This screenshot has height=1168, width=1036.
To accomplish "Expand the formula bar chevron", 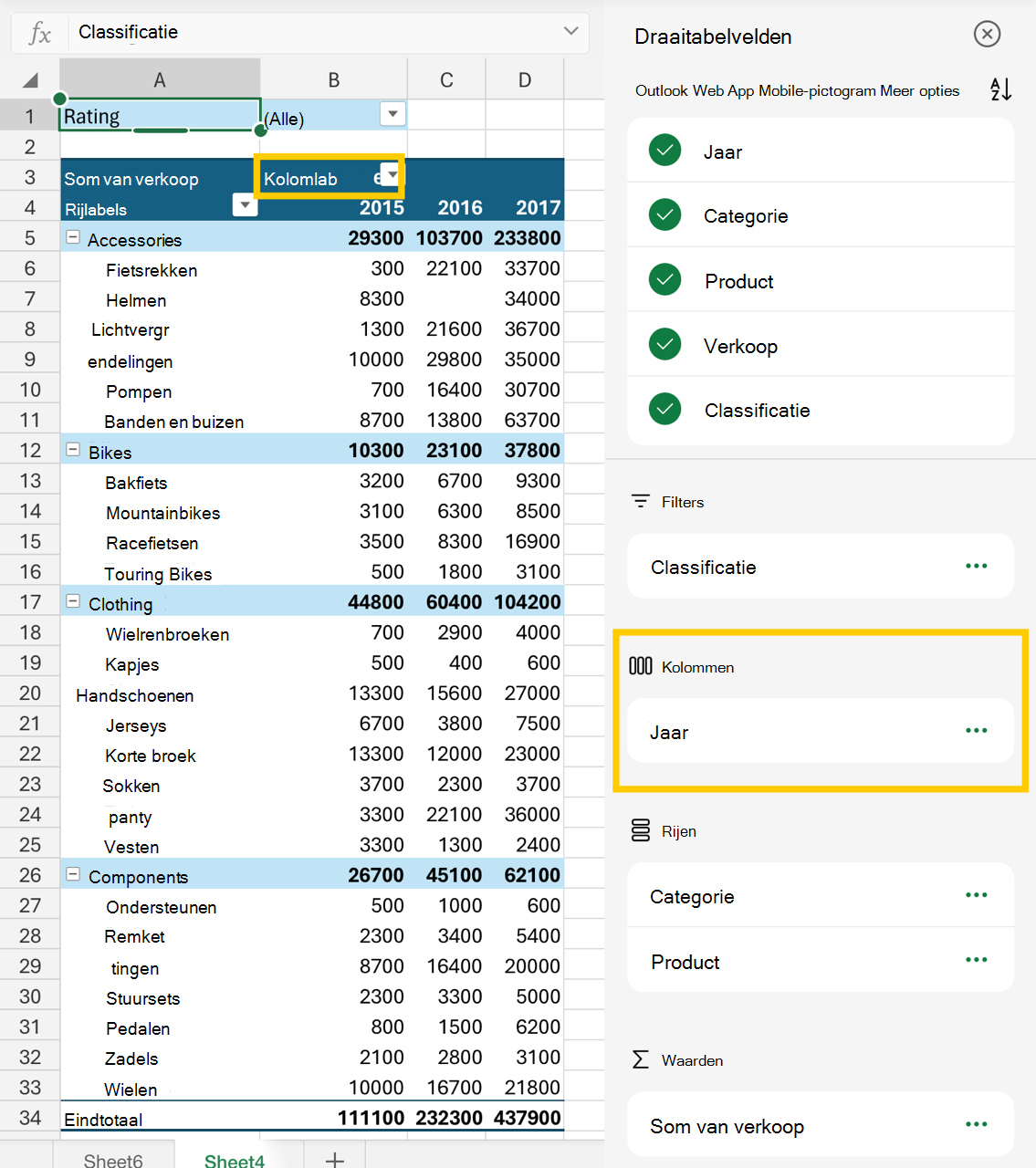I will coord(571,31).
